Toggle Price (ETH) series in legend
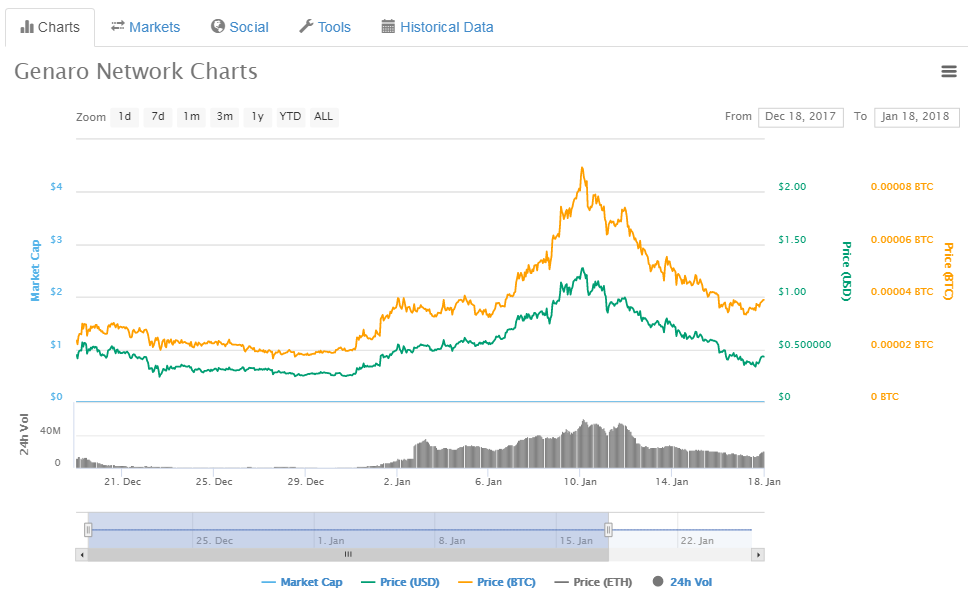Viewport: 977px width, 597px height. pos(593,582)
